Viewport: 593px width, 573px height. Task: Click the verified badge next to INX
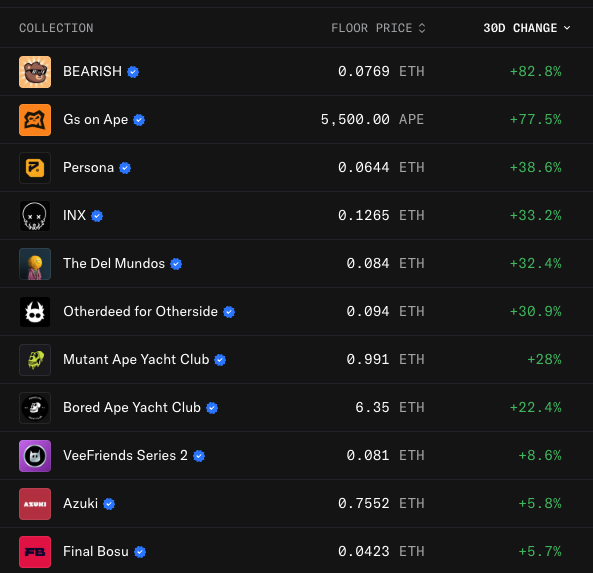97,216
